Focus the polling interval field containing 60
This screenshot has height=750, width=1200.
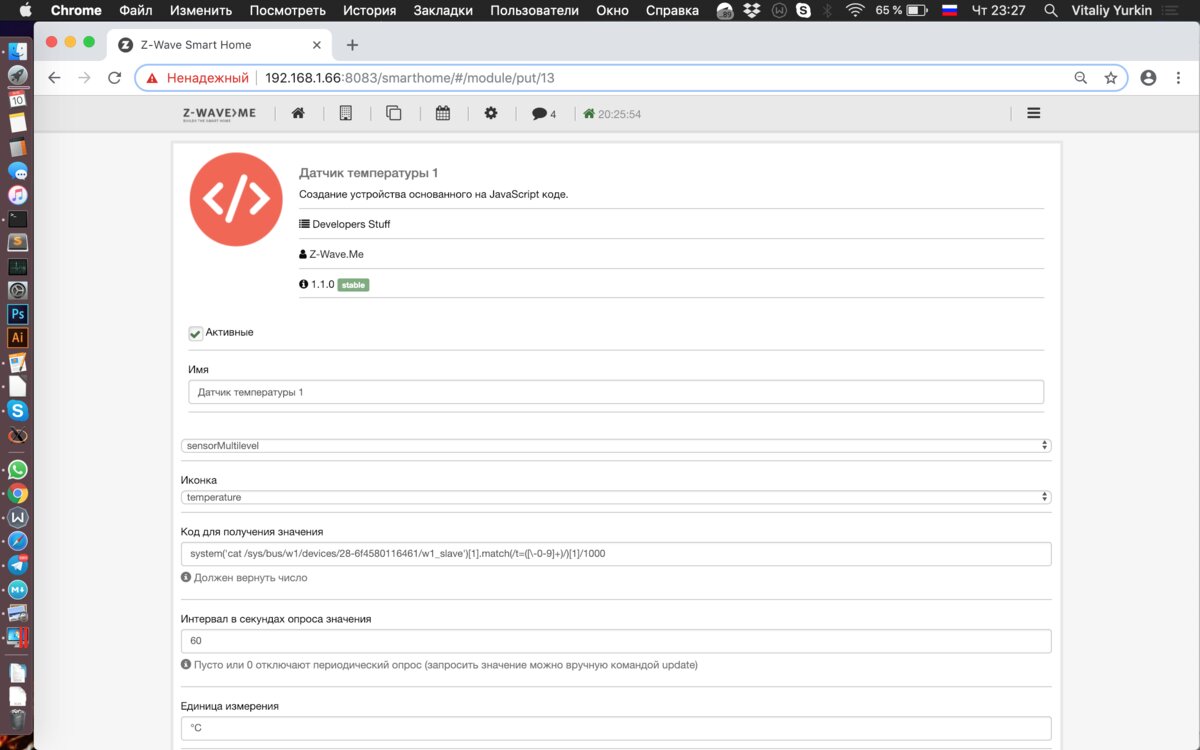(x=615, y=641)
